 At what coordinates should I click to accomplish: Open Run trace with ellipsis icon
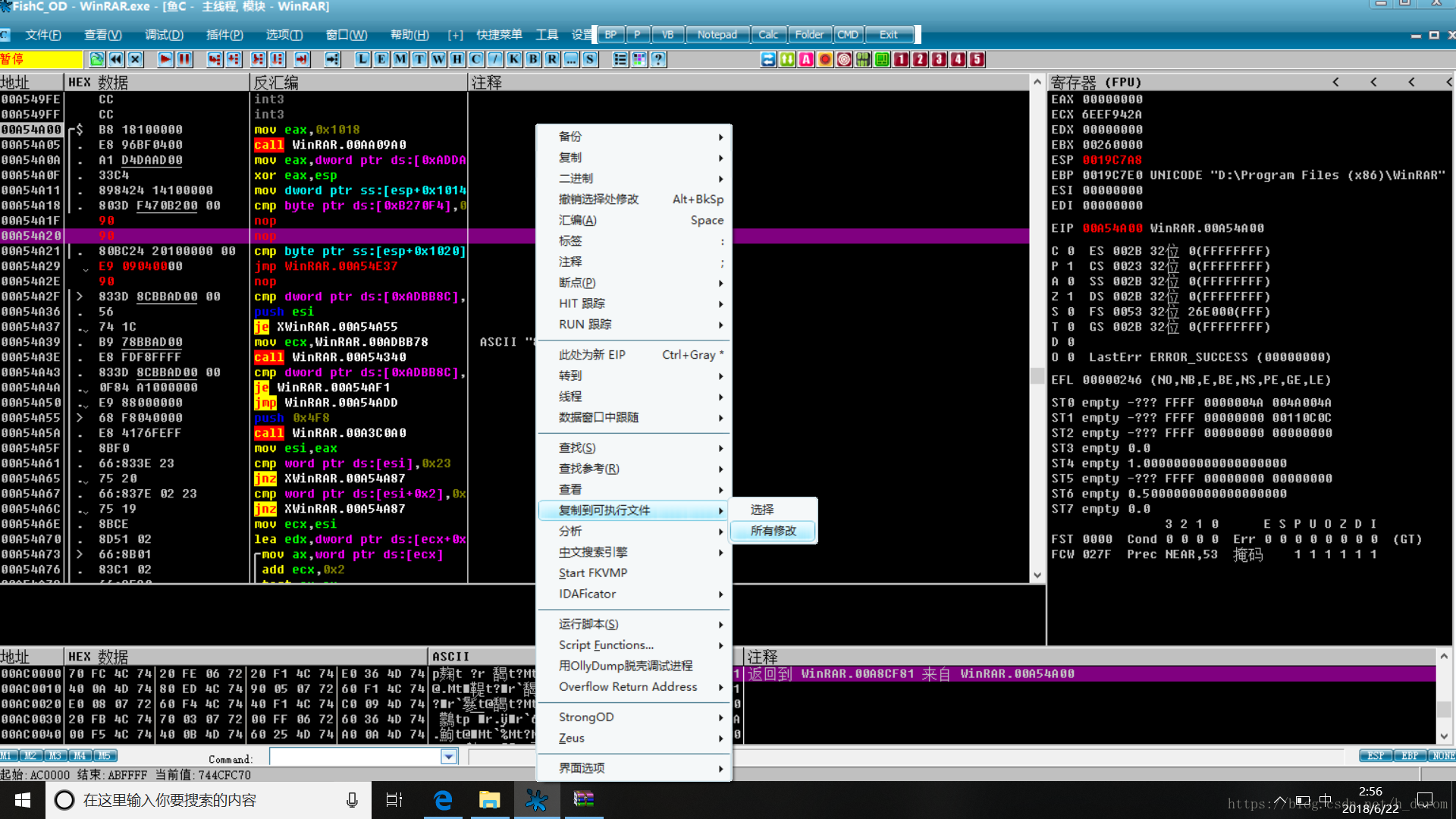click(571, 59)
